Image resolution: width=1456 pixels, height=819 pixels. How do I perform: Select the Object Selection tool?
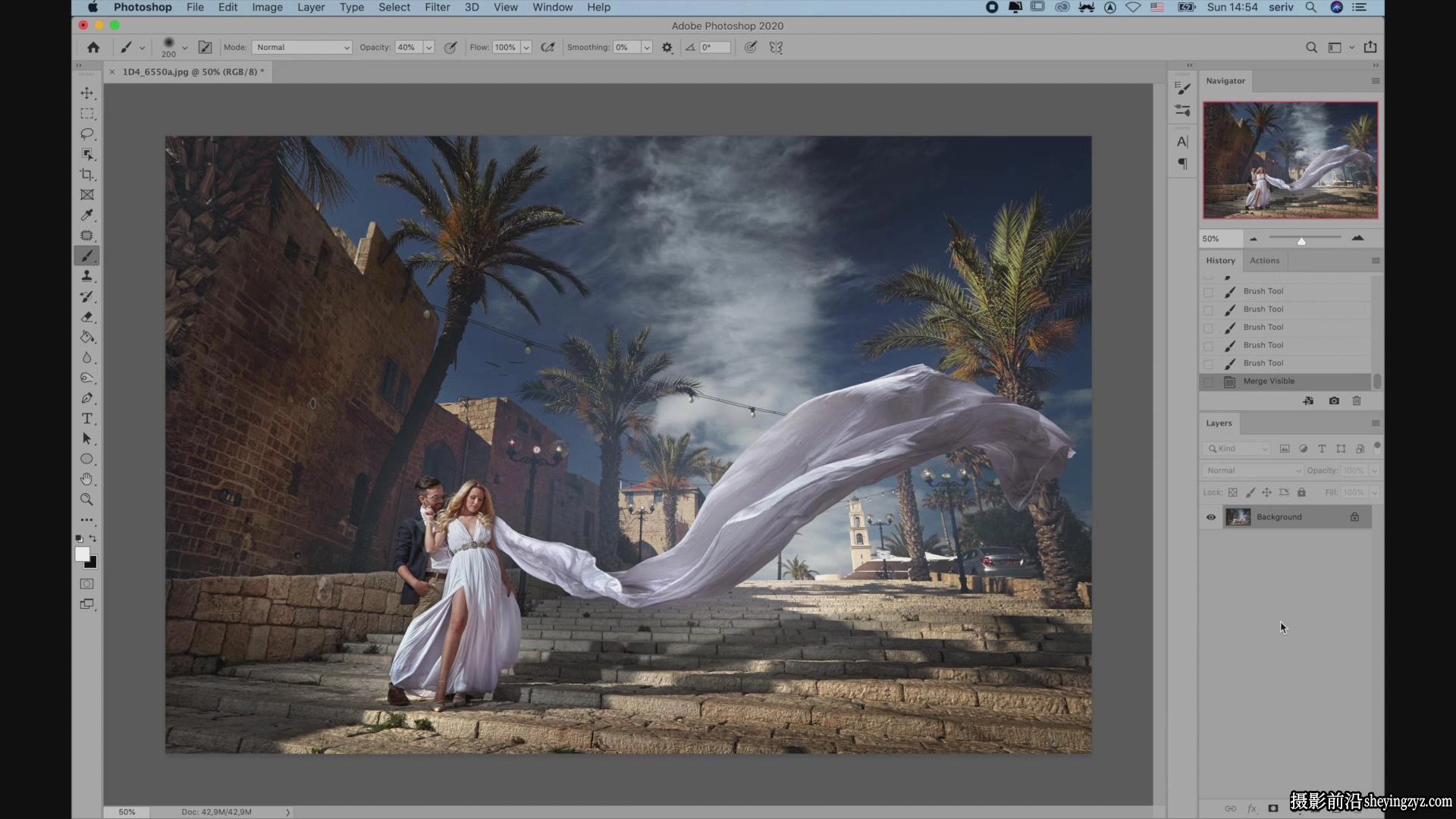pos(87,154)
